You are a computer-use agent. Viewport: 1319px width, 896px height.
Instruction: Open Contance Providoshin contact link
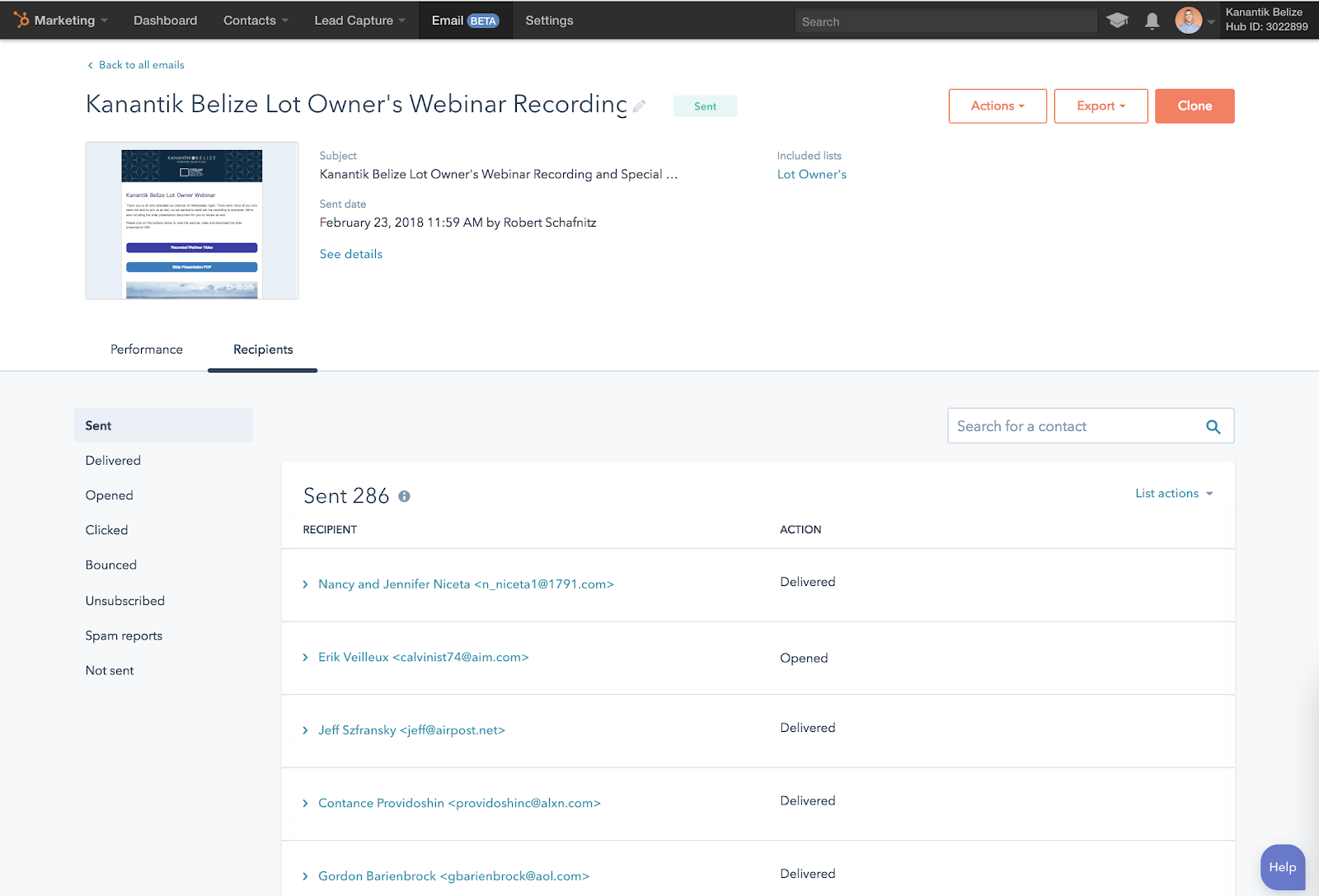click(x=459, y=804)
